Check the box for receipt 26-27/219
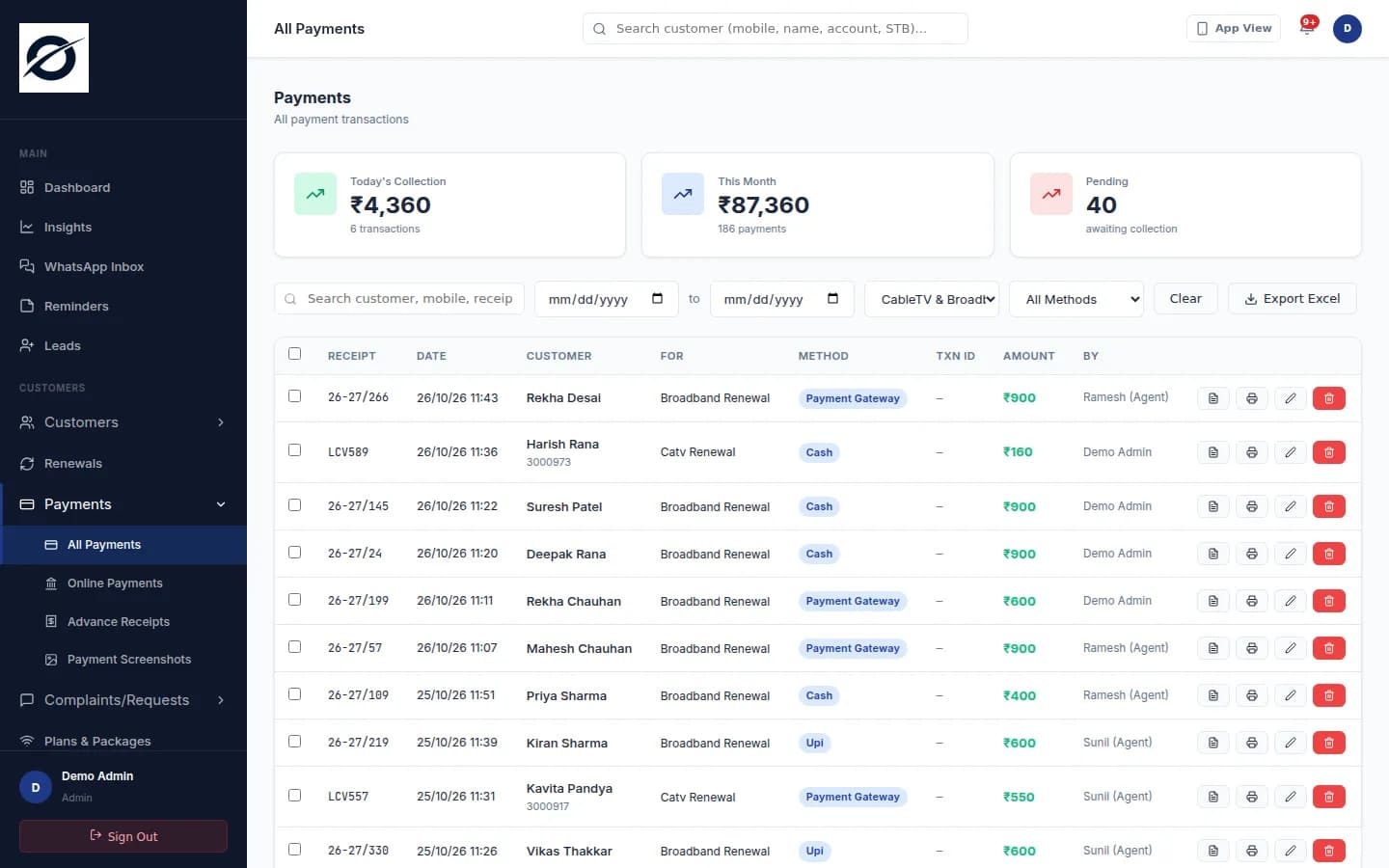This screenshot has width=1389, height=868. point(295,742)
